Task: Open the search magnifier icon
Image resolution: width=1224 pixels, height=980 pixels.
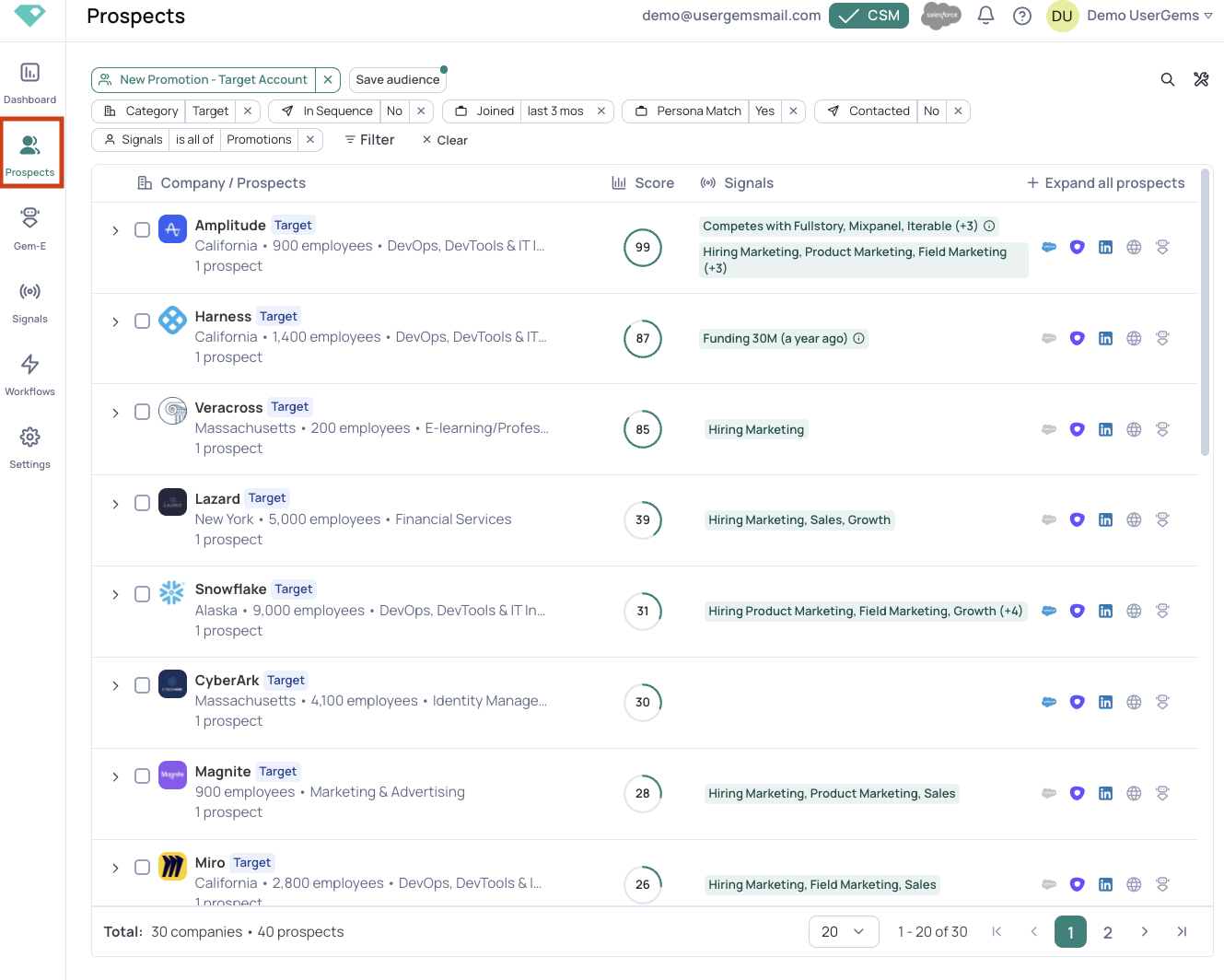Action: 1167,79
